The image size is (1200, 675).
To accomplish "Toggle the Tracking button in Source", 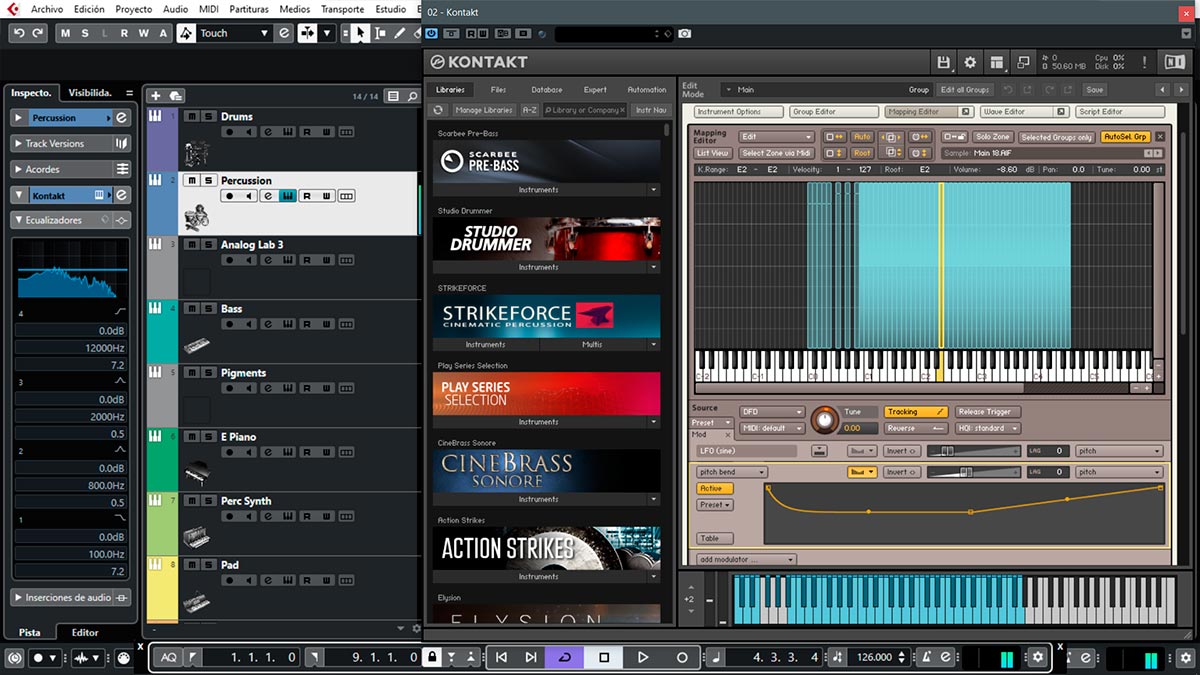I will point(915,412).
